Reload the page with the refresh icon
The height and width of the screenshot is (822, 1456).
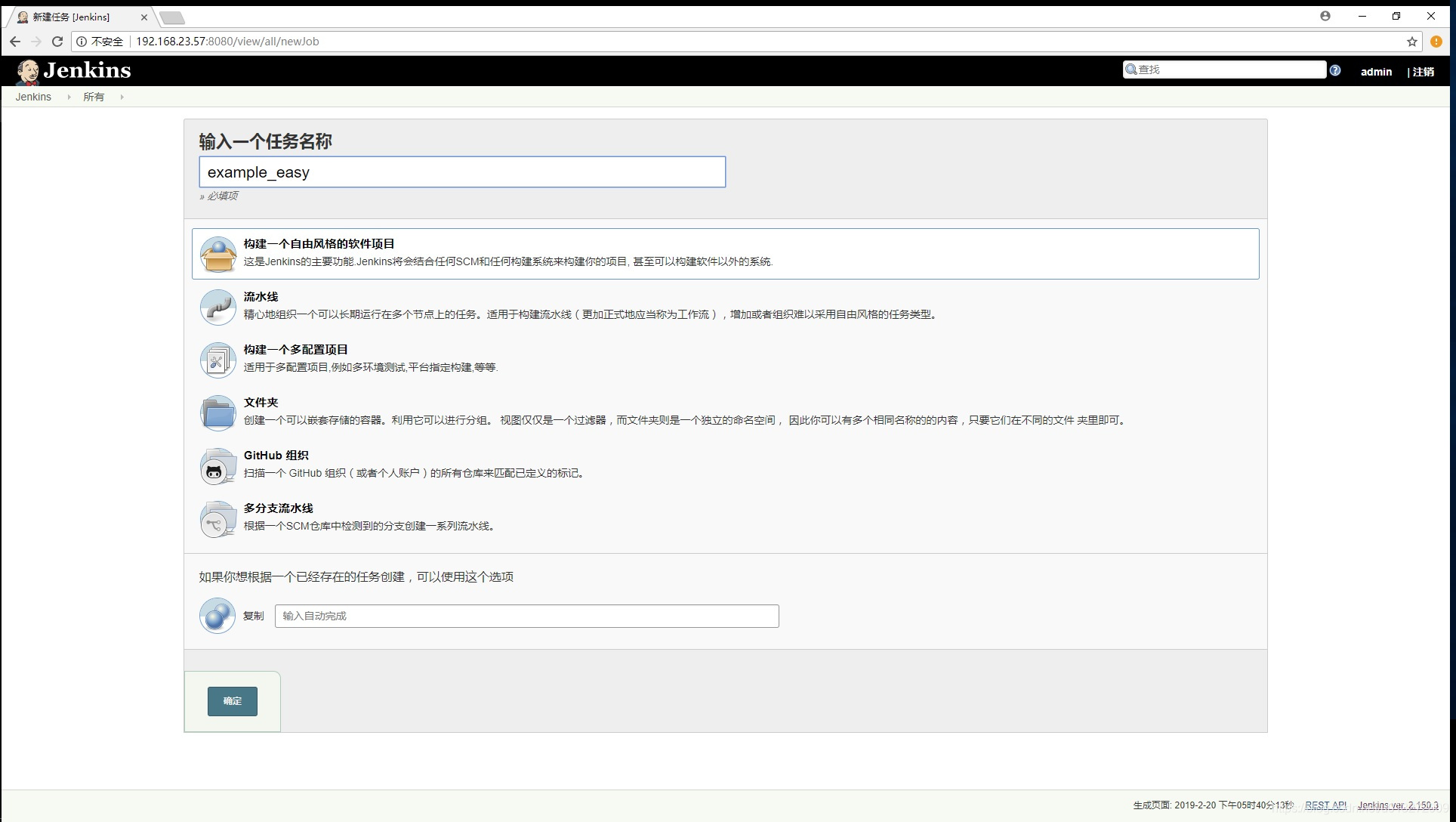tap(57, 42)
